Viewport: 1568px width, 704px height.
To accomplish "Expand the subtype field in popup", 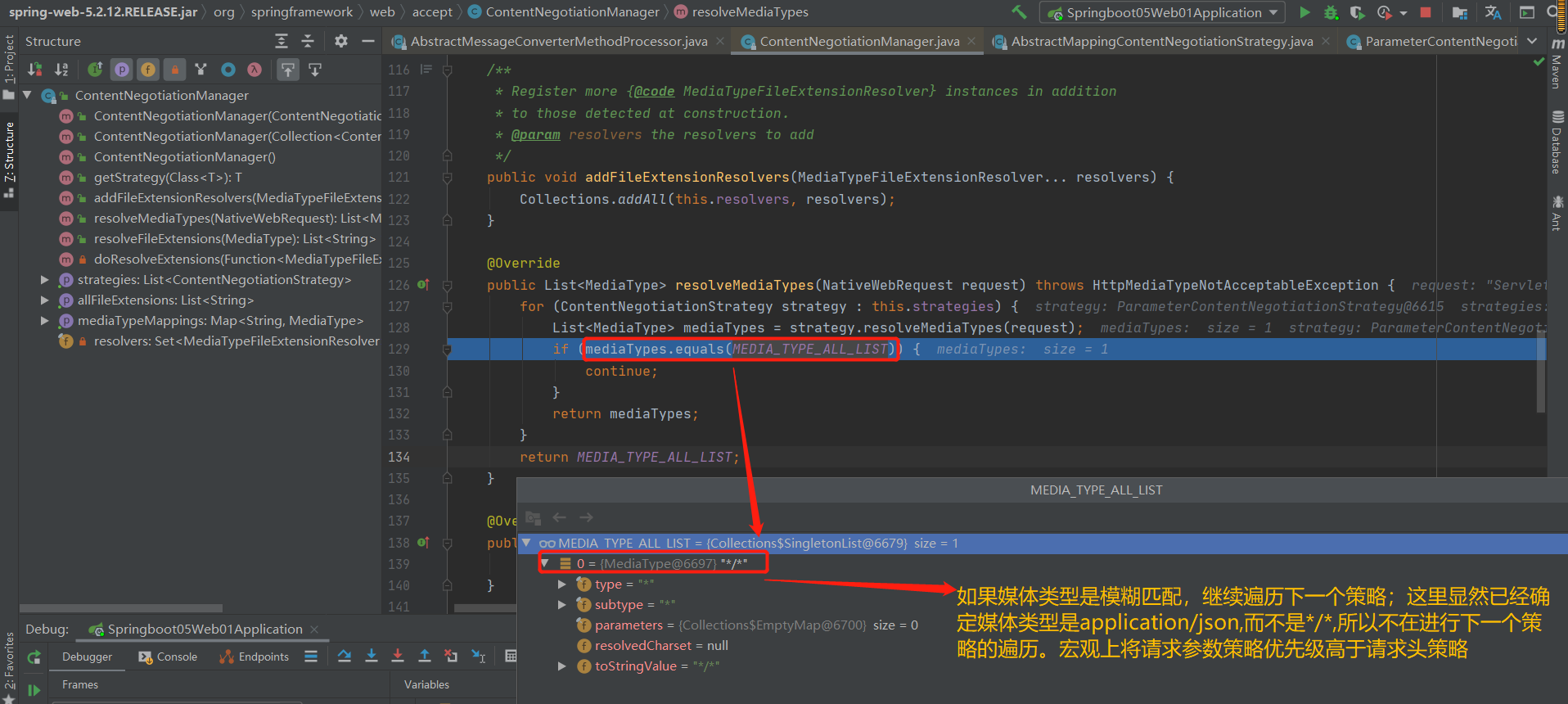I will pos(561,604).
